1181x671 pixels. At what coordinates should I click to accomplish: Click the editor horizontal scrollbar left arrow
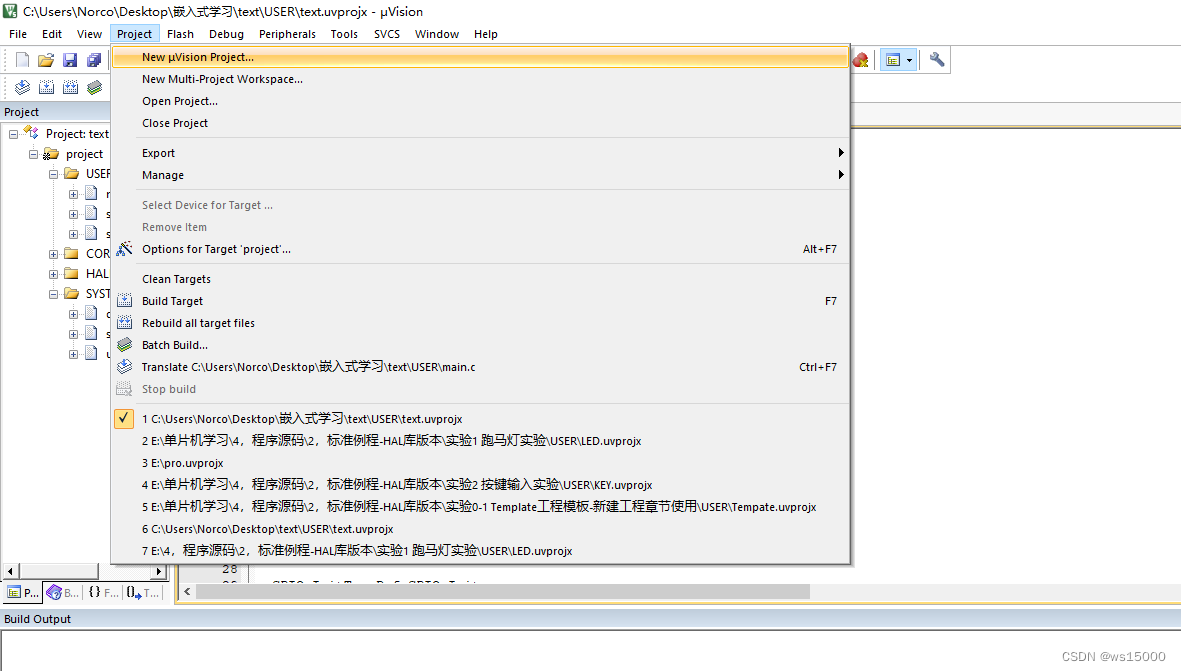click(x=188, y=592)
